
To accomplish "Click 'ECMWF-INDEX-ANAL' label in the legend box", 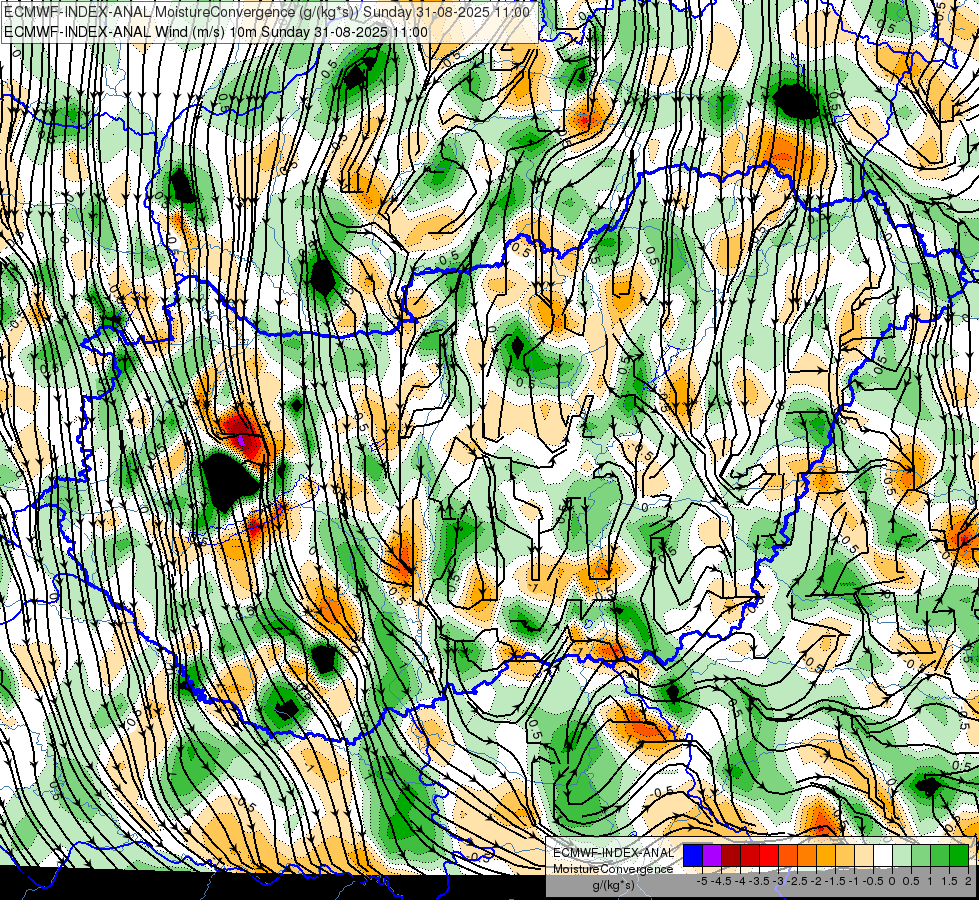I will tap(613, 853).
